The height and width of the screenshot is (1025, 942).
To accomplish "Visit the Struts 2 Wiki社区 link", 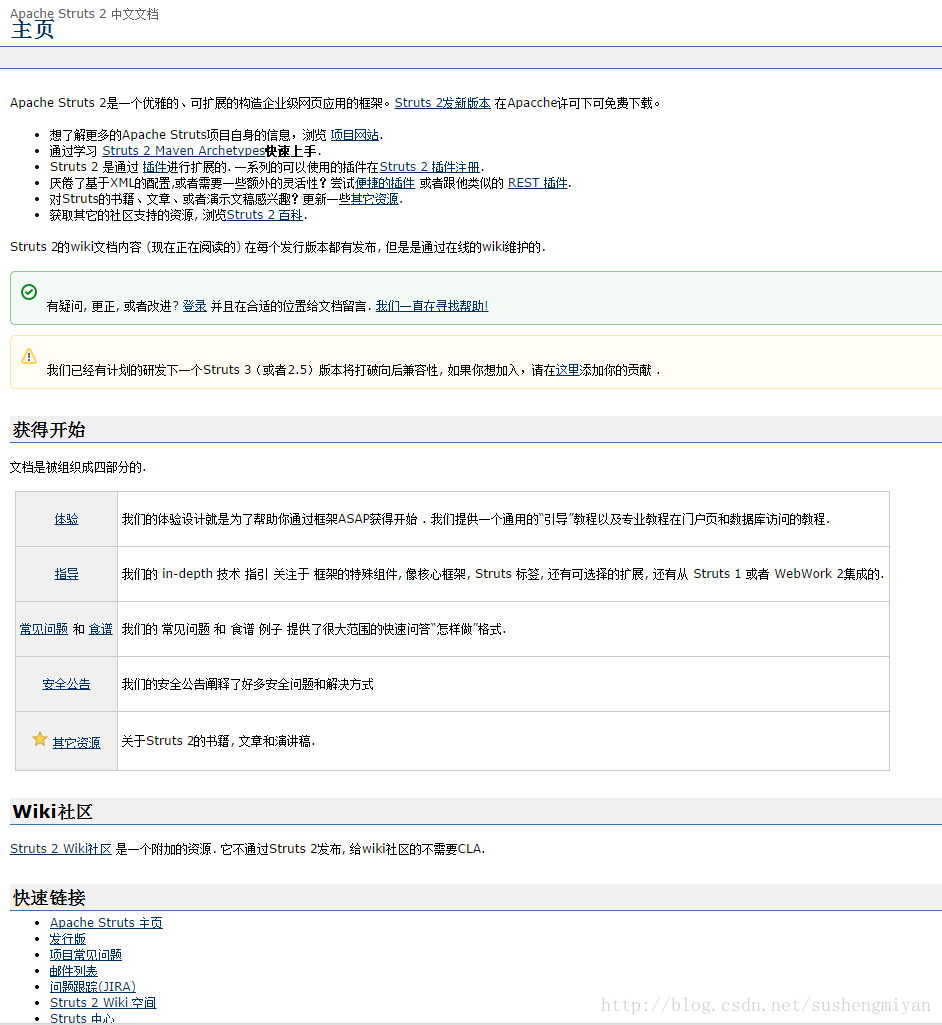I will (x=61, y=849).
